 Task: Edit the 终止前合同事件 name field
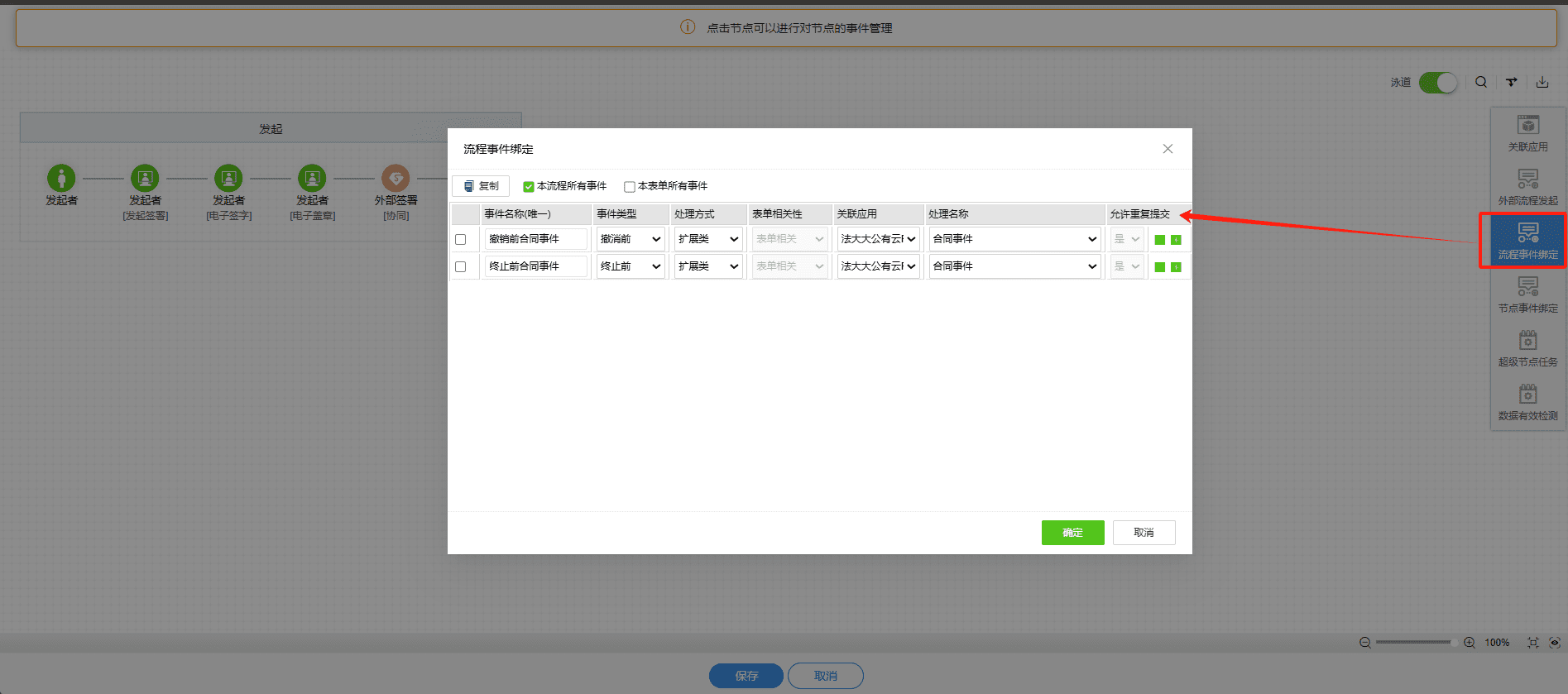pos(536,266)
